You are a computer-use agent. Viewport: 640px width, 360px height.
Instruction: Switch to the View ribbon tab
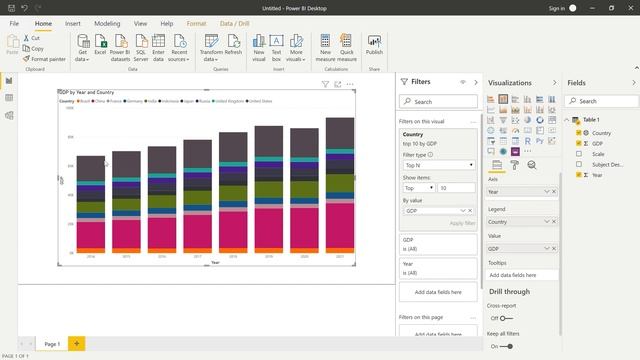[140, 24]
